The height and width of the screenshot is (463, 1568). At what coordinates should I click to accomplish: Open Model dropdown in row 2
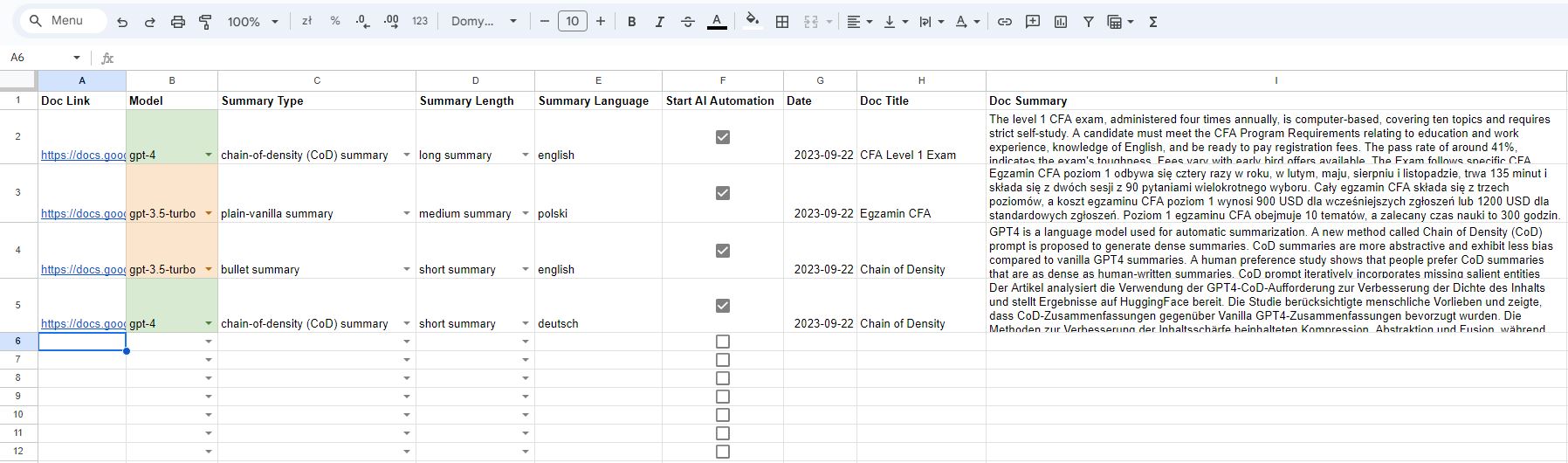coord(208,155)
